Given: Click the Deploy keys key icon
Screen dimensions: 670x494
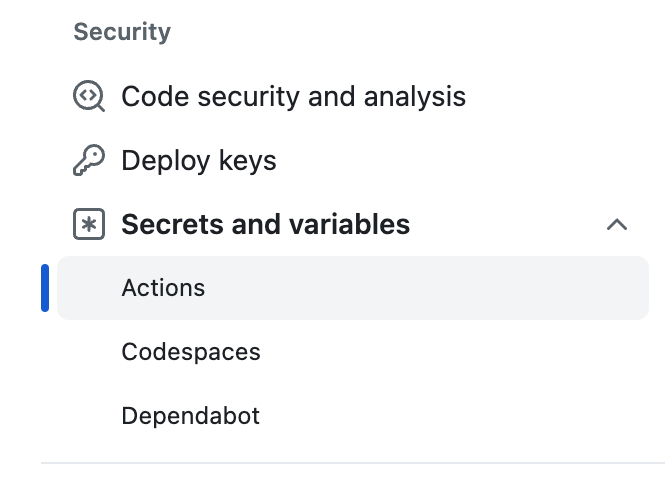Looking at the screenshot, I should coord(89,161).
